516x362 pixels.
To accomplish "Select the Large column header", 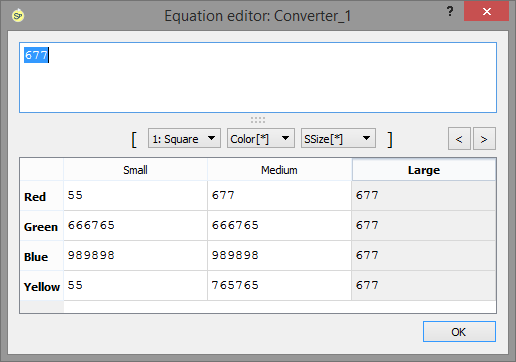I will [x=424, y=170].
